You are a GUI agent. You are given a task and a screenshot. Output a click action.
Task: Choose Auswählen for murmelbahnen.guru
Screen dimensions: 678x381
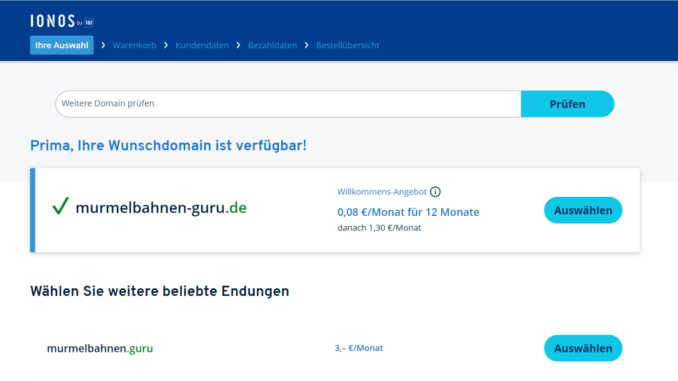583,348
